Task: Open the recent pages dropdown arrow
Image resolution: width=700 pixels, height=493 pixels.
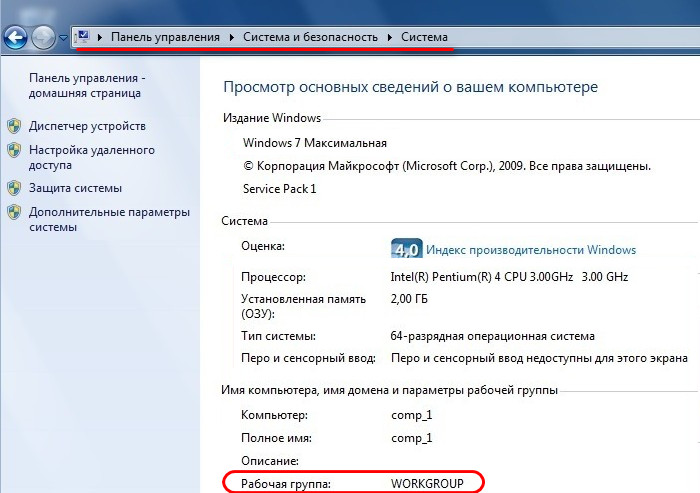Action: click(x=63, y=38)
